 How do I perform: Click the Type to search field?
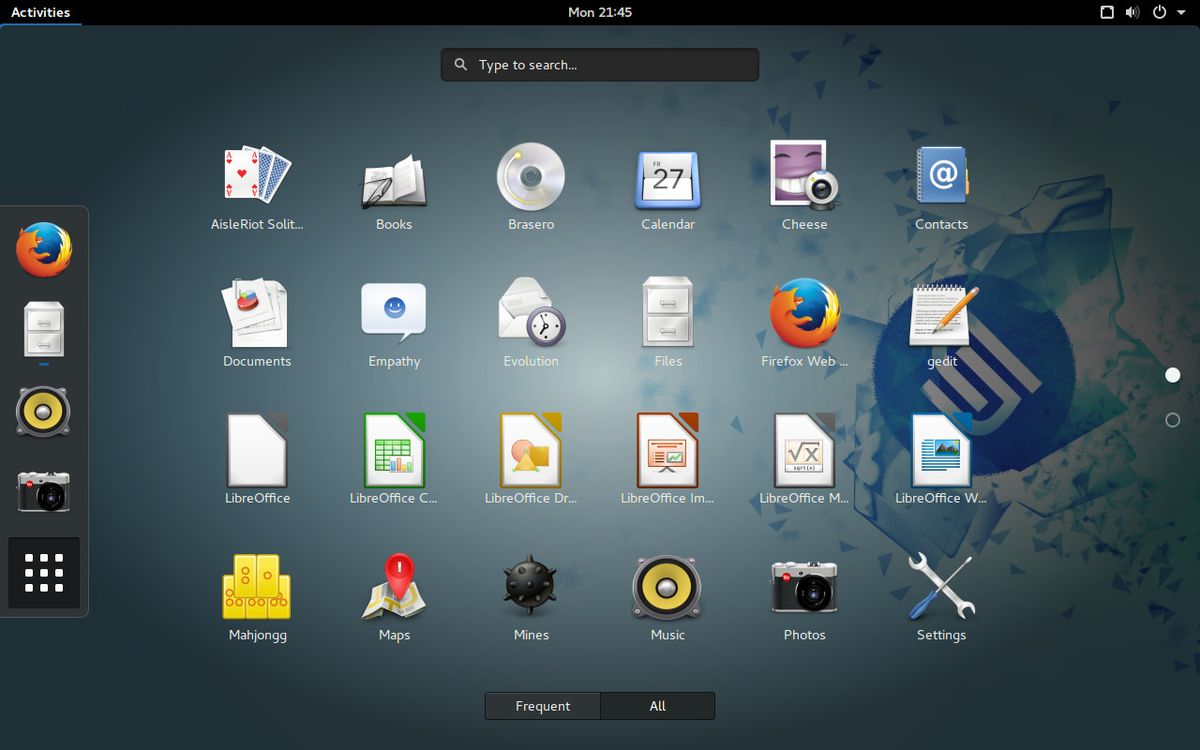599,64
